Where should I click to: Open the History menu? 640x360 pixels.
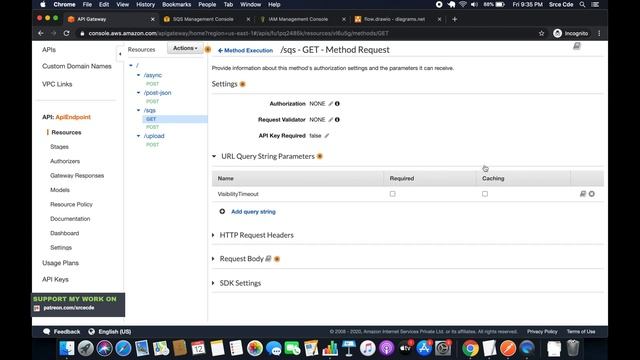tap(145, 4)
